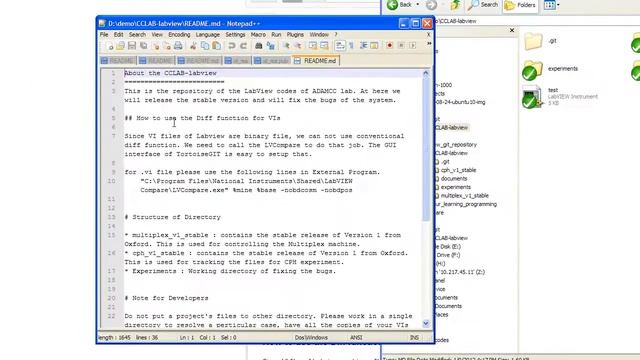Click the editor scrollbar down arrow
Screen dimensions: 640x360
pos(426,324)
